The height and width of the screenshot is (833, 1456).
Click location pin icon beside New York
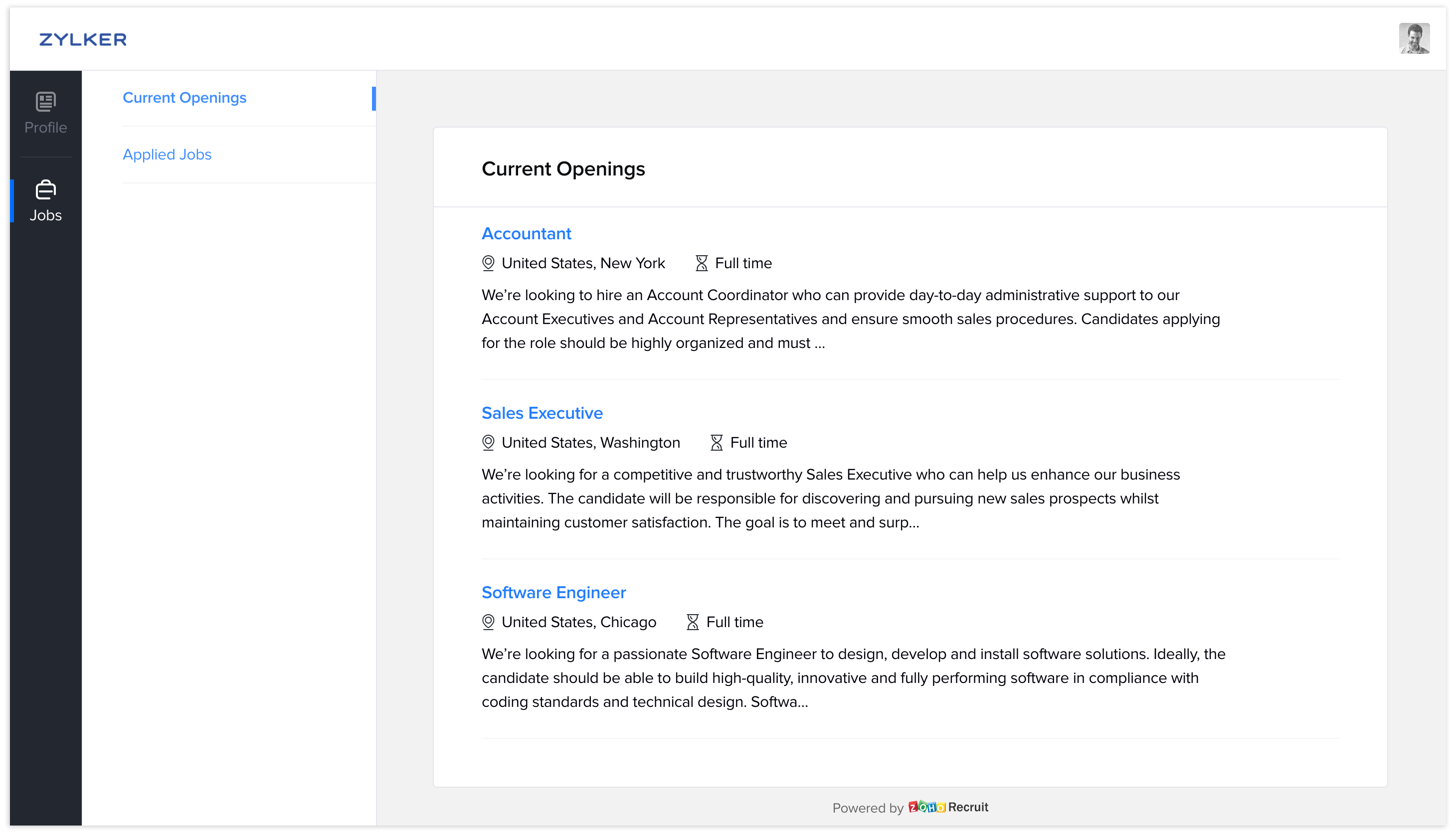click(x=488, y=263)
